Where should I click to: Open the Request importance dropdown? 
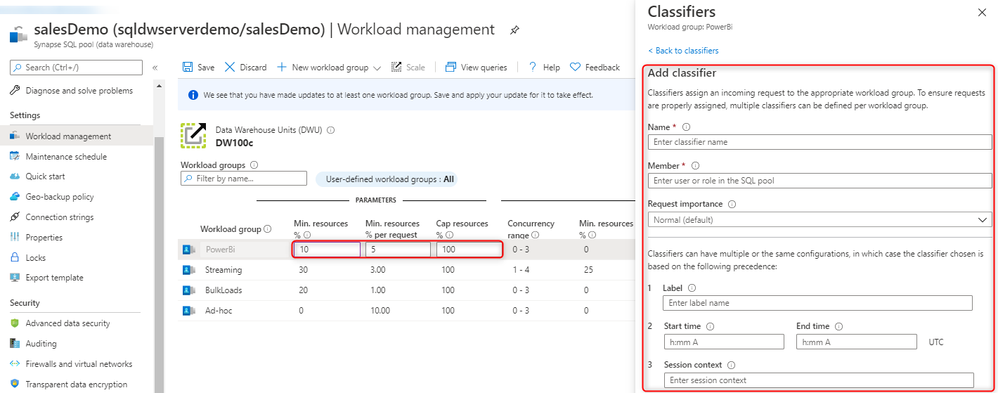[820, 220]
